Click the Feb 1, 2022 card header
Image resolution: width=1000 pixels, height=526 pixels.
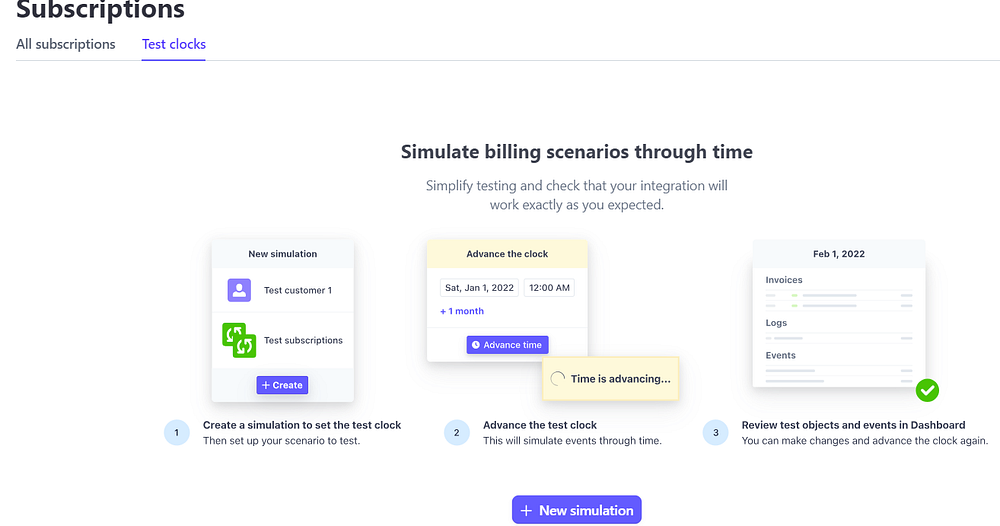click(x=839, y=254)
